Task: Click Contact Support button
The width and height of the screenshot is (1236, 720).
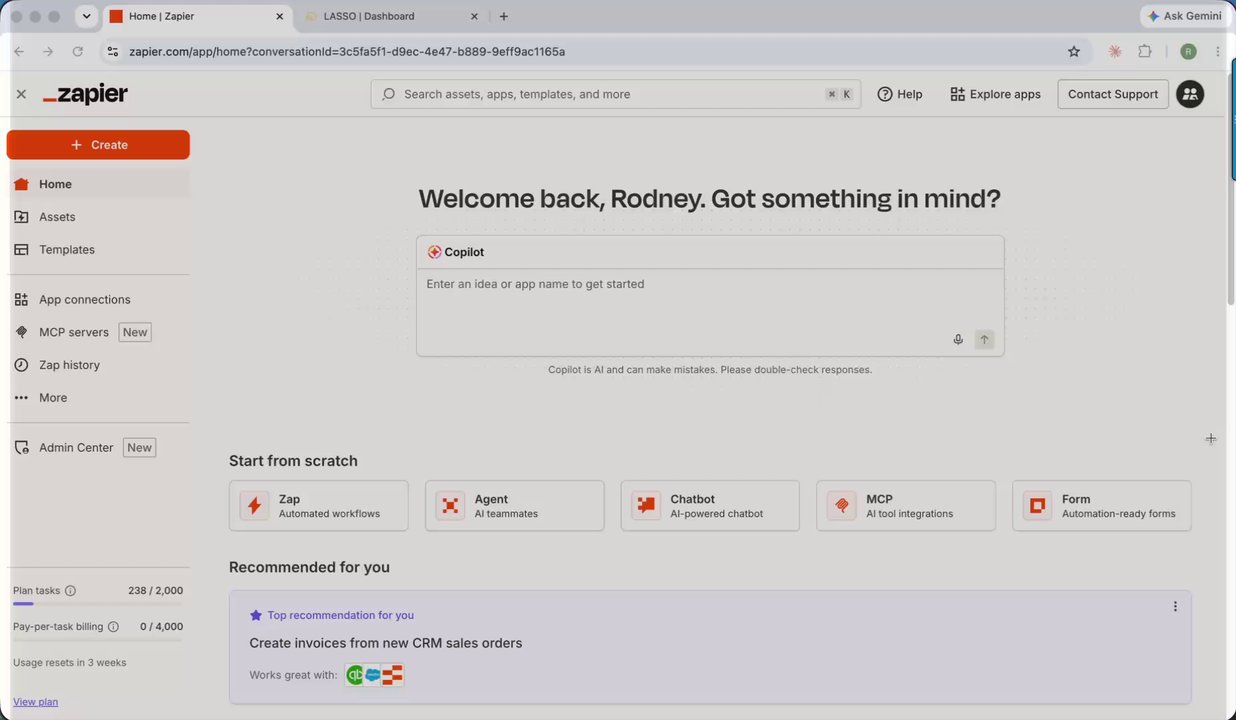Action: click(1113, 94)
